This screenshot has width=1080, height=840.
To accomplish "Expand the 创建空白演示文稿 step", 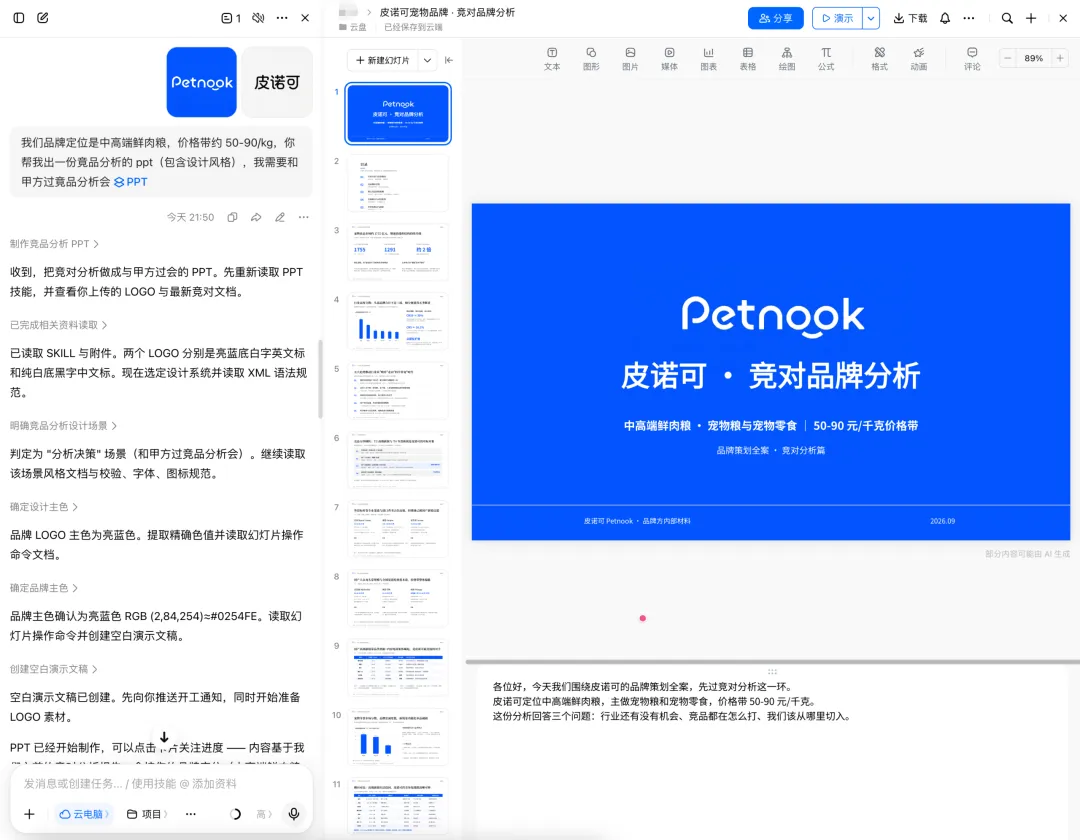I will pos(54,669).
